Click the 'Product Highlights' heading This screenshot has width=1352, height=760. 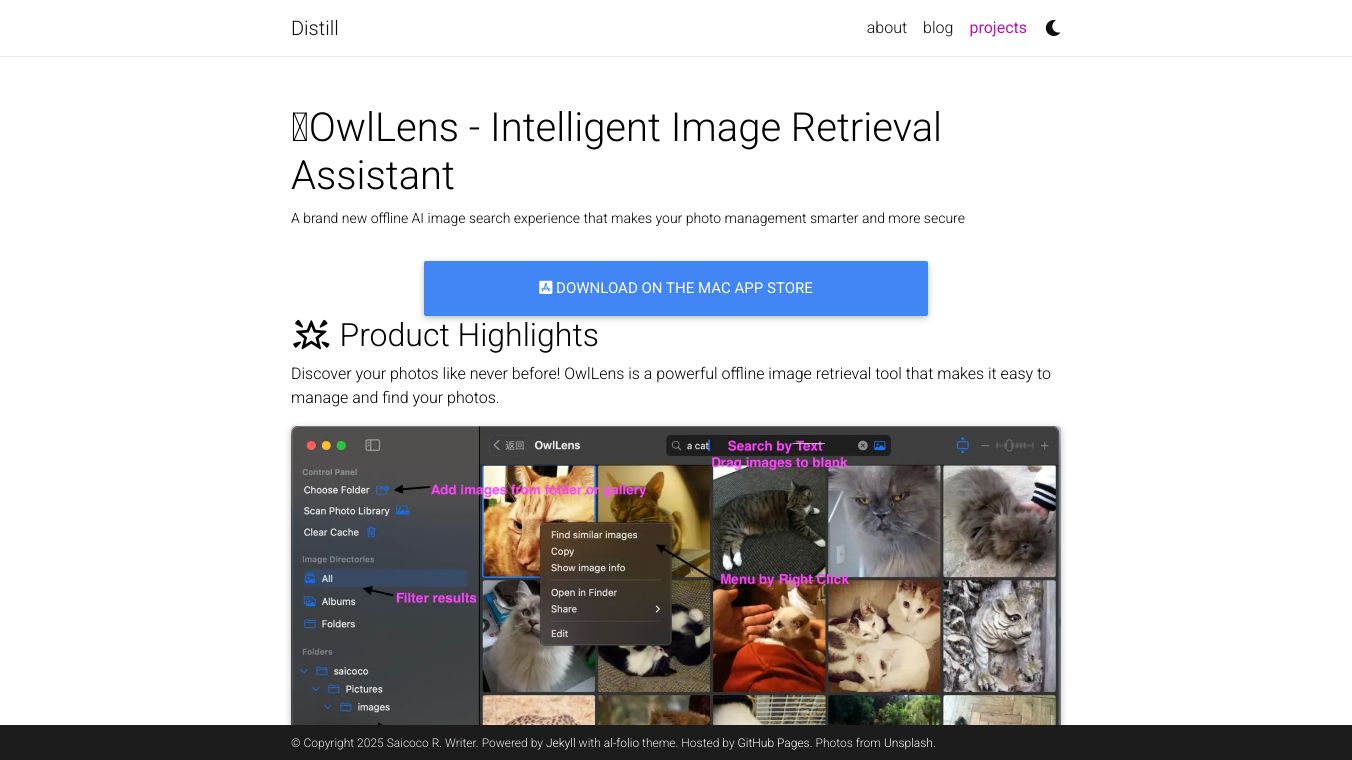pos(445,335)
